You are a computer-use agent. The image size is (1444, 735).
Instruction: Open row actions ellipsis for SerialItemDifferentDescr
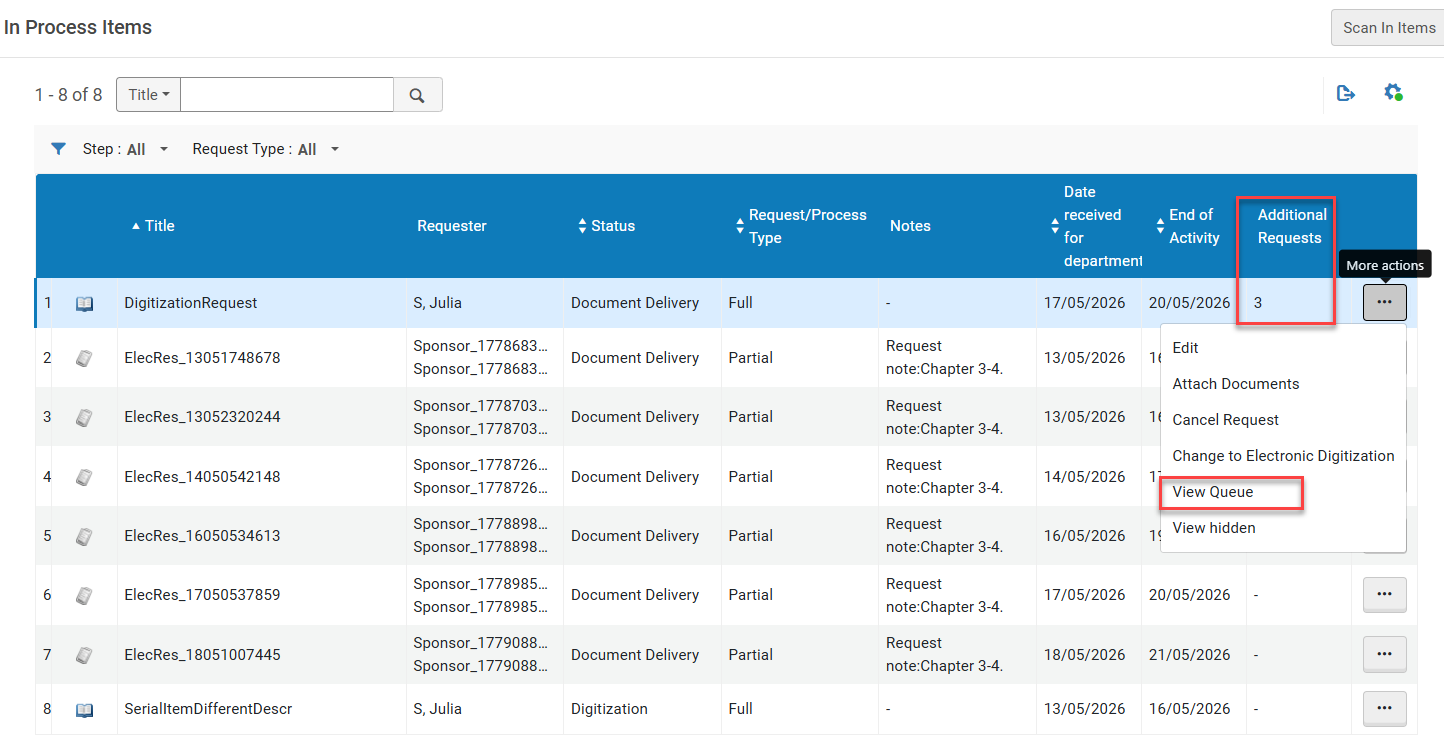(1384, 708)
